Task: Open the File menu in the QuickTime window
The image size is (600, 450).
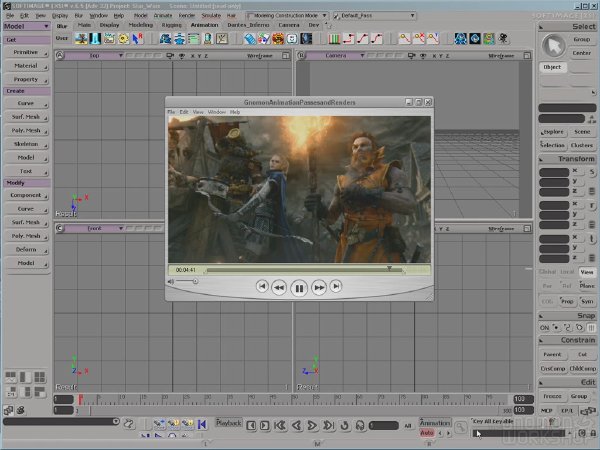Action: (171, 112)
